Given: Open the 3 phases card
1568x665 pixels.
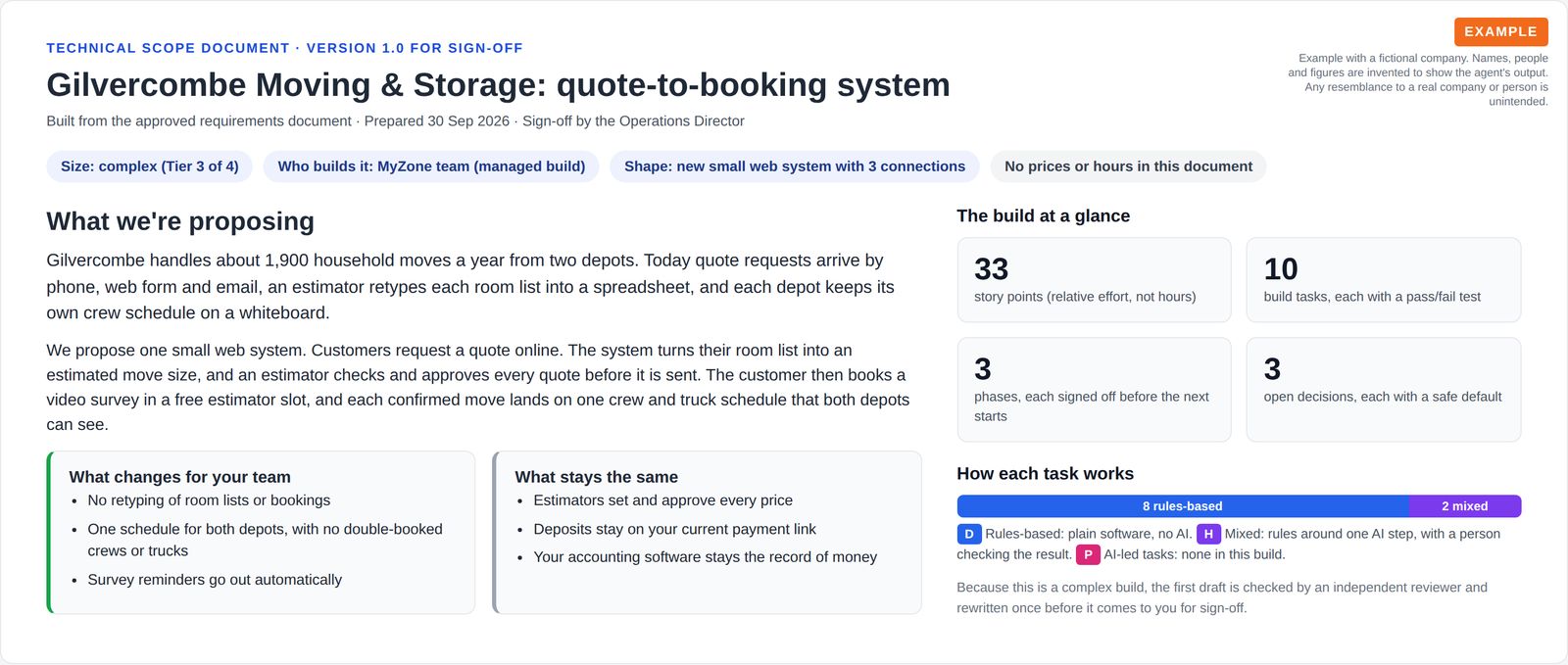Looking at the screenshot, I should point(1094,390).
